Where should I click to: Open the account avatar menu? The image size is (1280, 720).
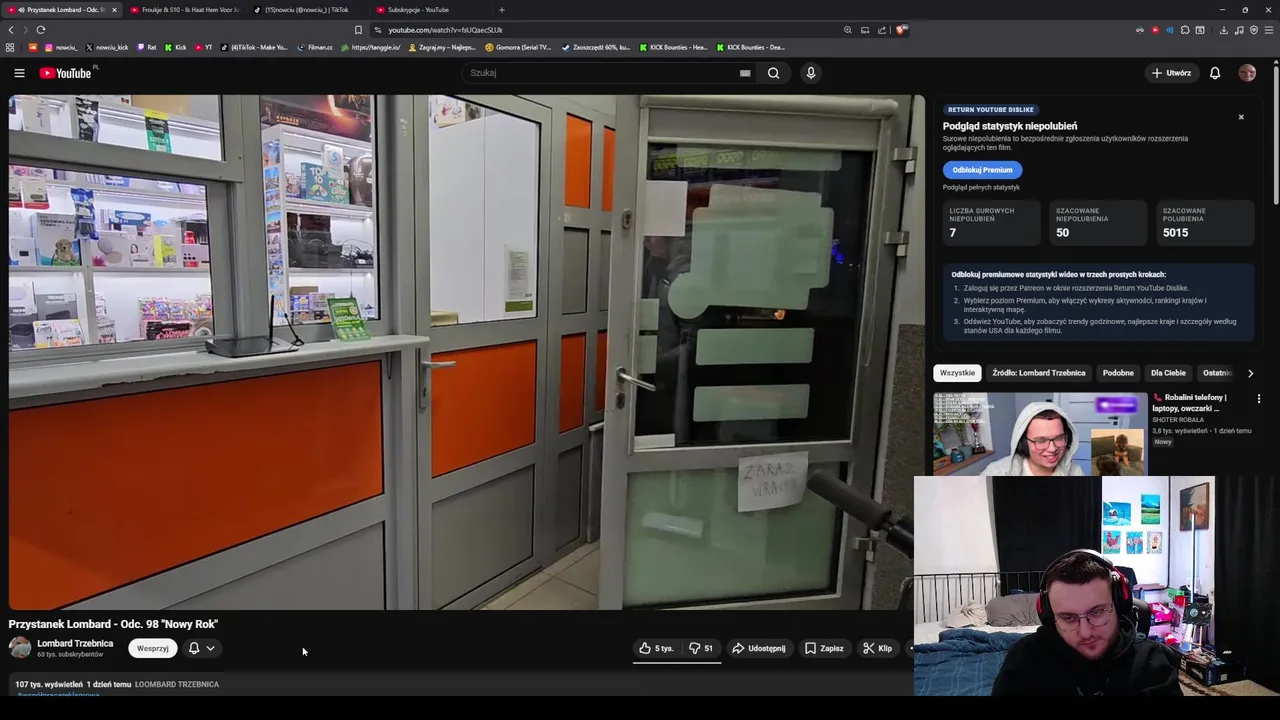tap(1247, 73)
